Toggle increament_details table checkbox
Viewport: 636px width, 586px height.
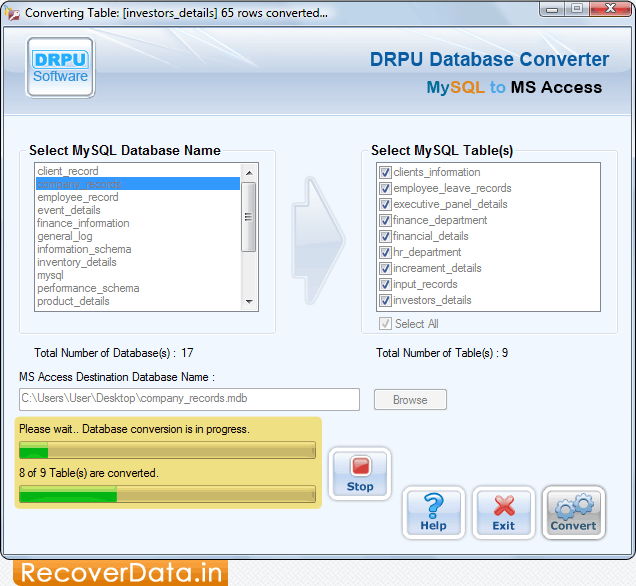(385, 268)
